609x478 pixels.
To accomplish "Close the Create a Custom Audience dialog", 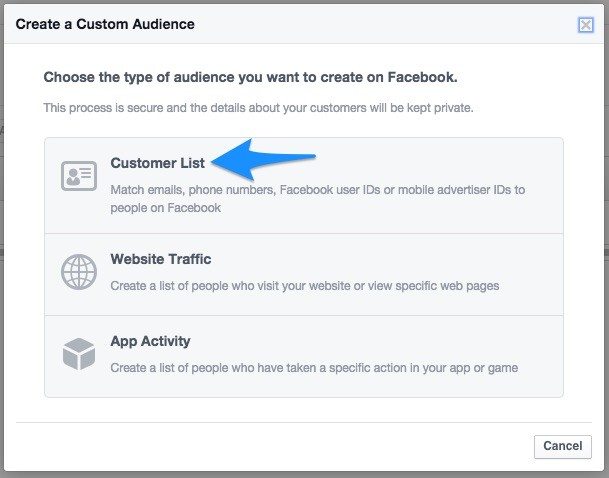I will click(x=586, y=25).
